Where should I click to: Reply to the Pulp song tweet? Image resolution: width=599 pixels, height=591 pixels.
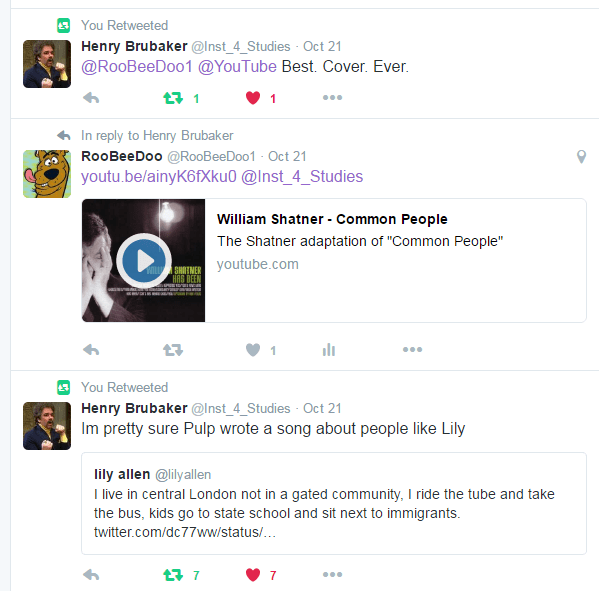91,575
